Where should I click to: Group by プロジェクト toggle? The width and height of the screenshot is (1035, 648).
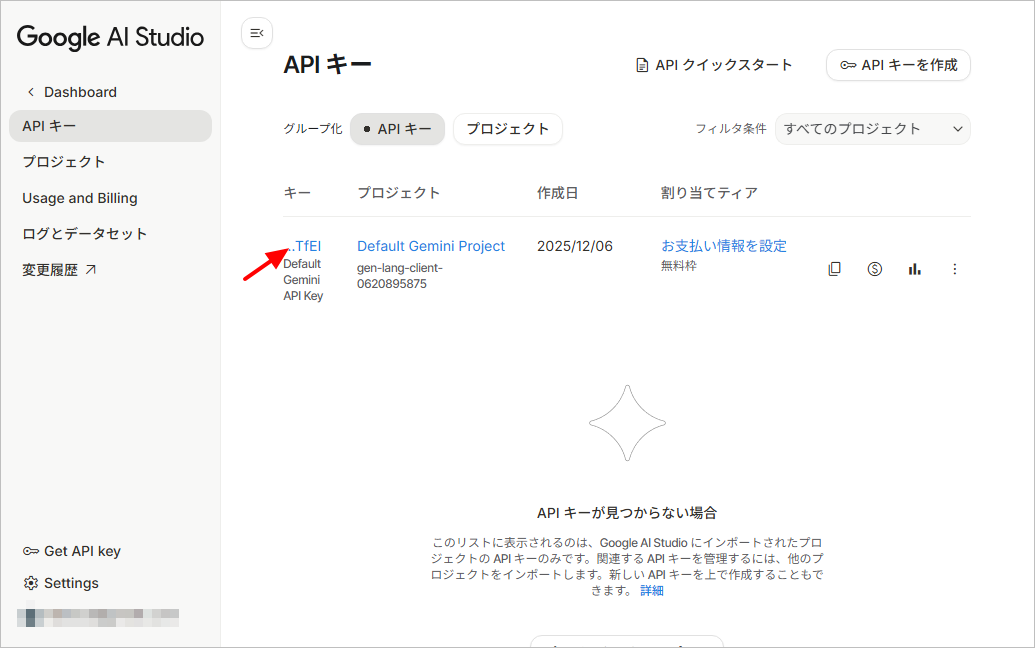tap(508, 129)
